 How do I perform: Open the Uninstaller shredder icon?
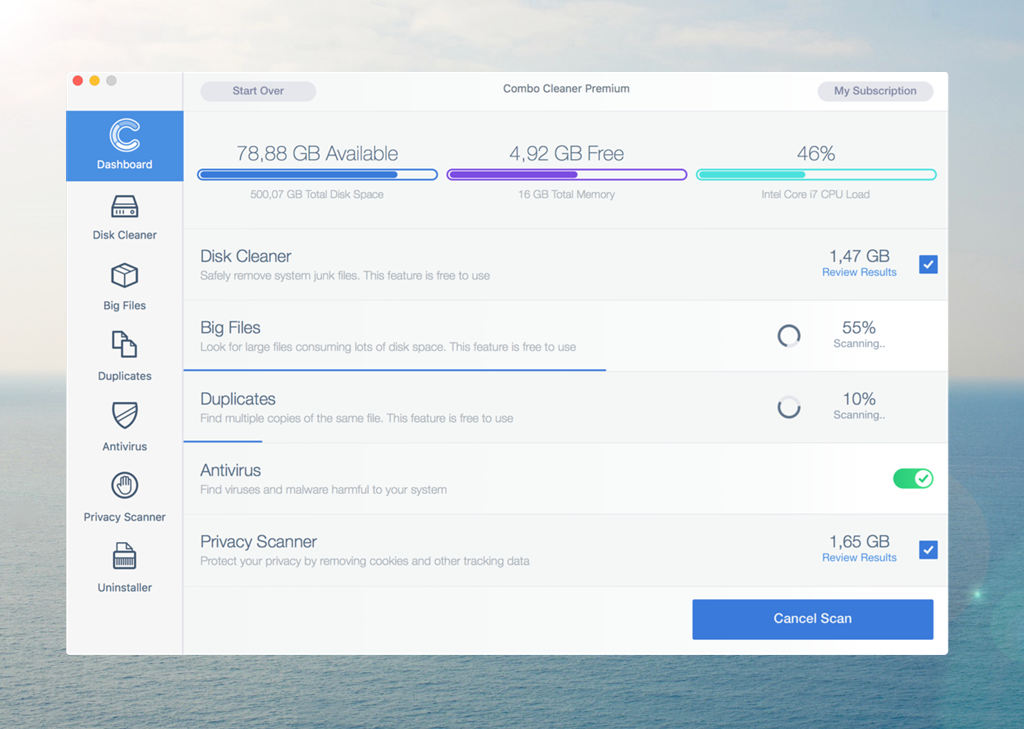tap(124, 556)
